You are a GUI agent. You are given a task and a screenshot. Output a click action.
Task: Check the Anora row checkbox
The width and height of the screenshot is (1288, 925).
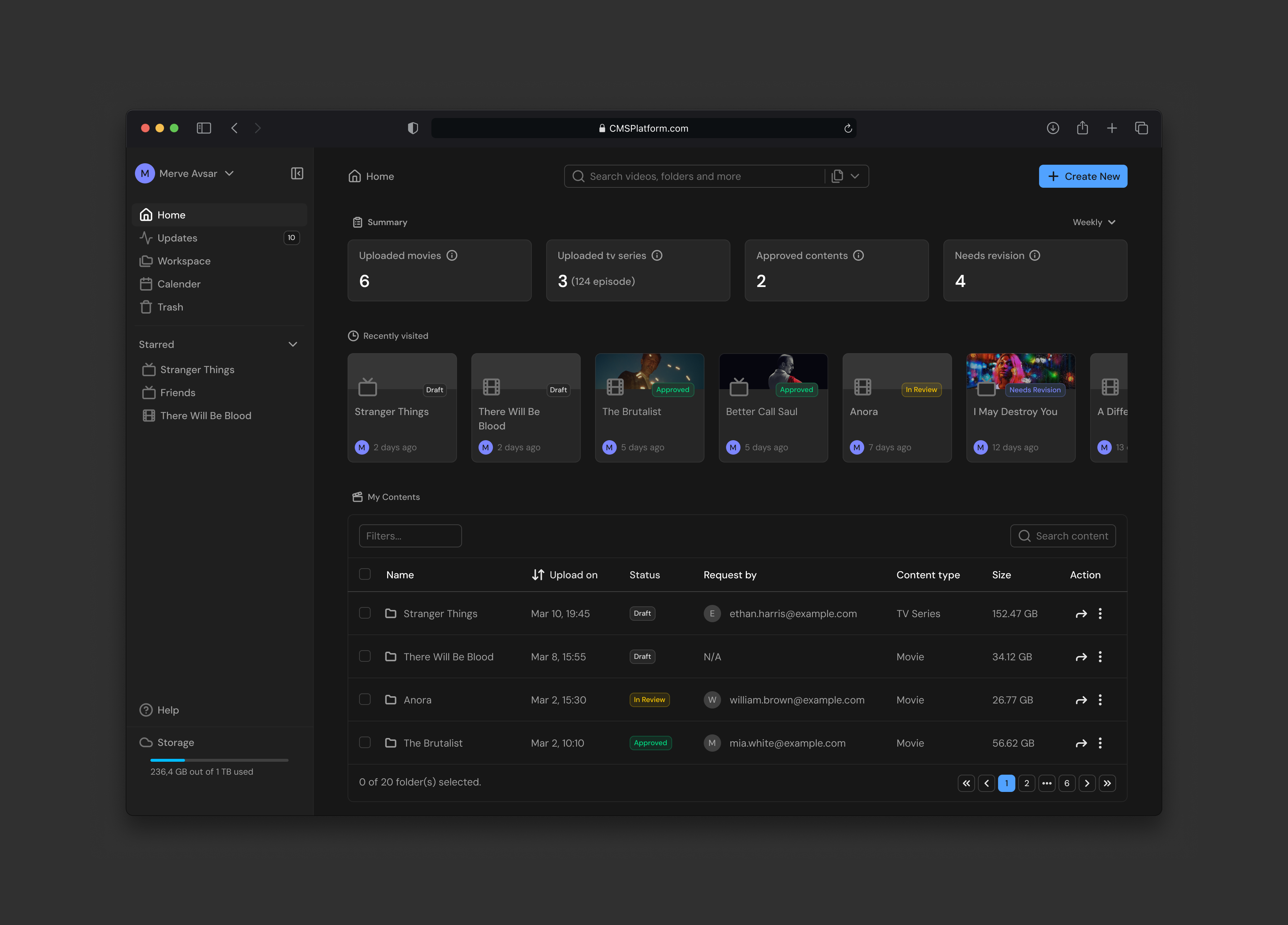pyautogui.click(x=364, y=700)
